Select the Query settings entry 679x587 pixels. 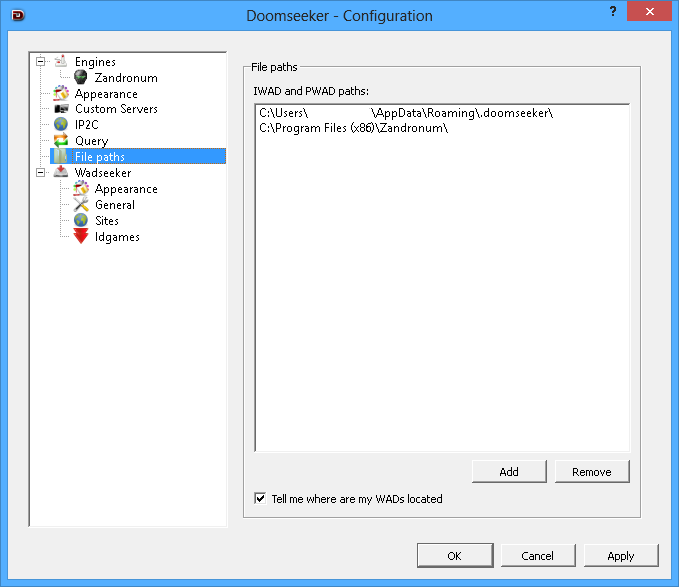click(x=91, y=141)
